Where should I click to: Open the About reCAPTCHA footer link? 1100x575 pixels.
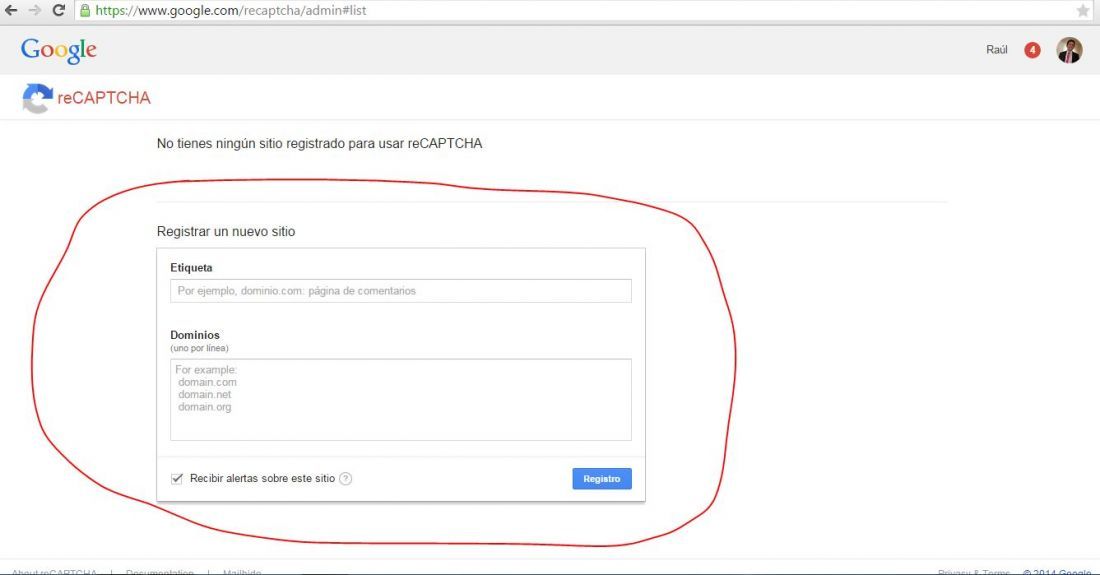pos(55,572)
